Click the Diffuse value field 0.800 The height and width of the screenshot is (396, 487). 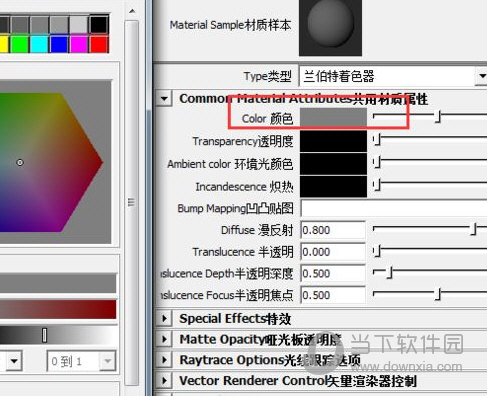[x=333, y=230]
